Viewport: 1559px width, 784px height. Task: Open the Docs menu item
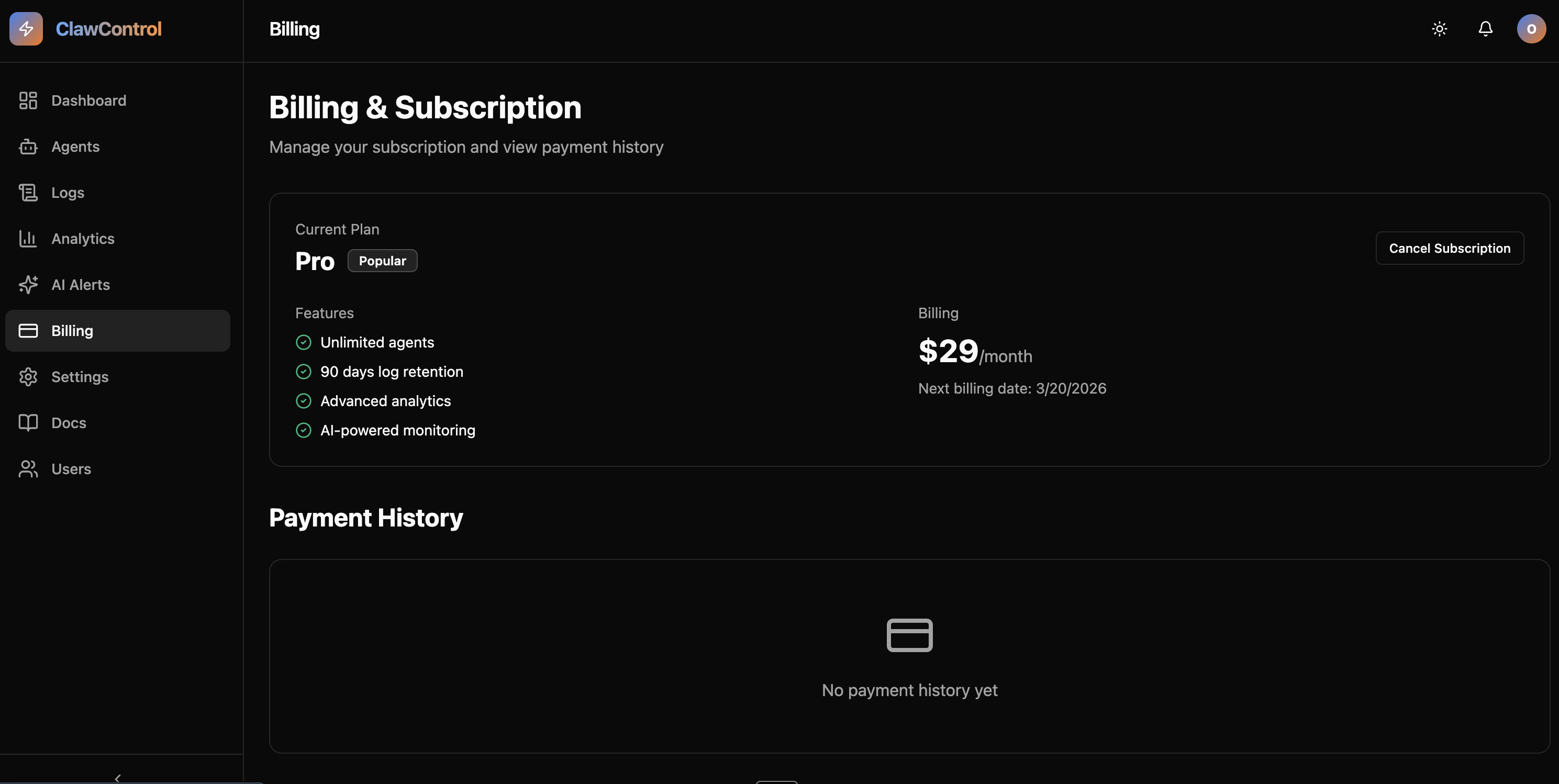(x=69, y=423)
